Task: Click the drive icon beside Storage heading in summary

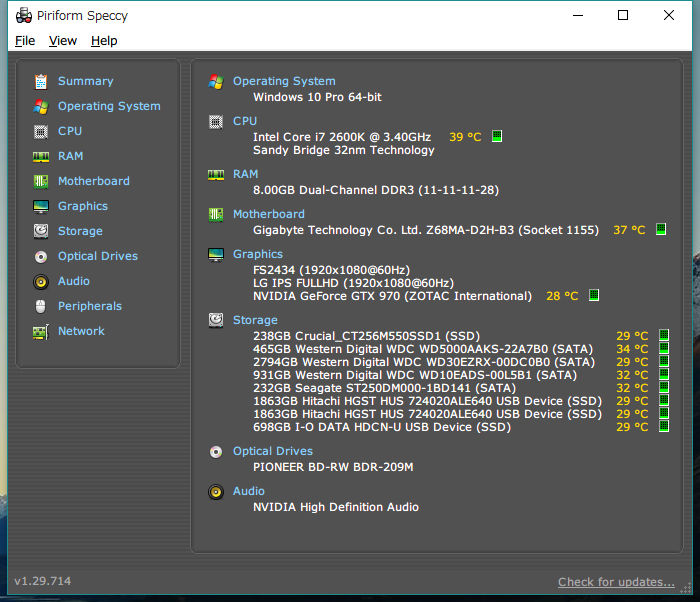Action: coord(216,320)
